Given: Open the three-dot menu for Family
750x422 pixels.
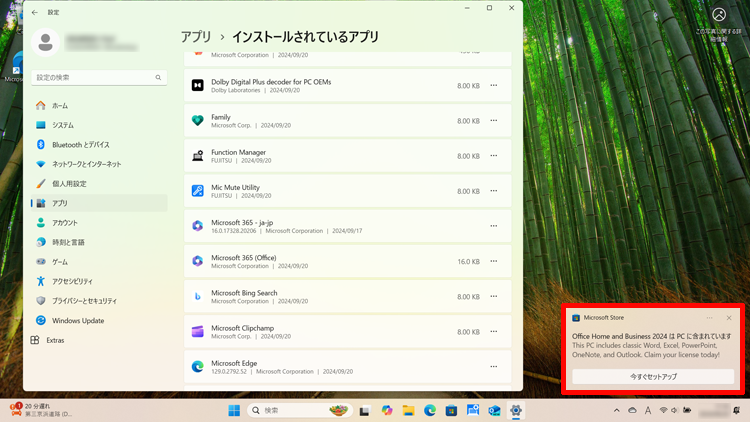Looking at the screenshot, I should click(x=493, y=121).
